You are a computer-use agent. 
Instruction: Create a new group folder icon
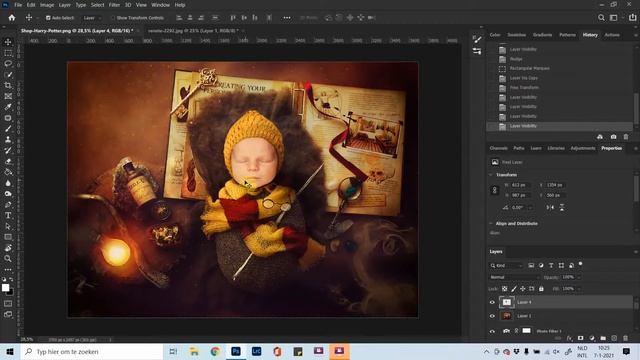pyautogui.click(x=603, y=338)
